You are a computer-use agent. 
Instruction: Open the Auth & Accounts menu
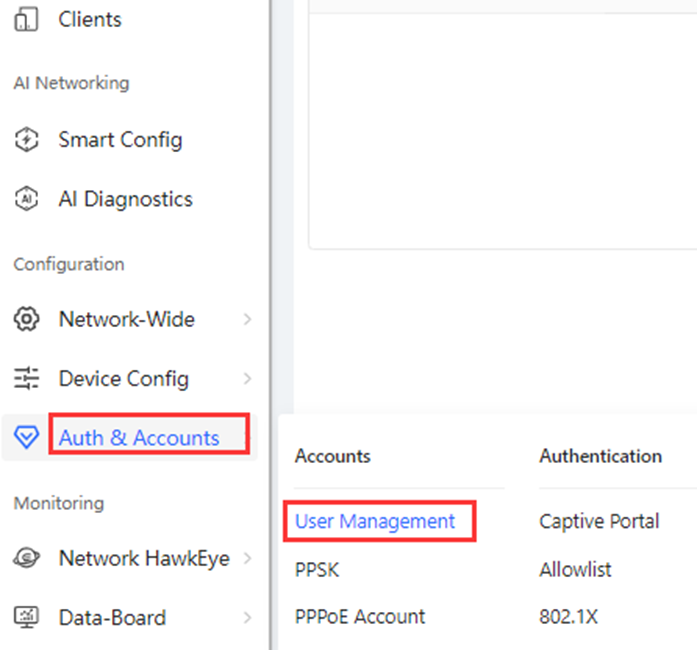(139, 438)
